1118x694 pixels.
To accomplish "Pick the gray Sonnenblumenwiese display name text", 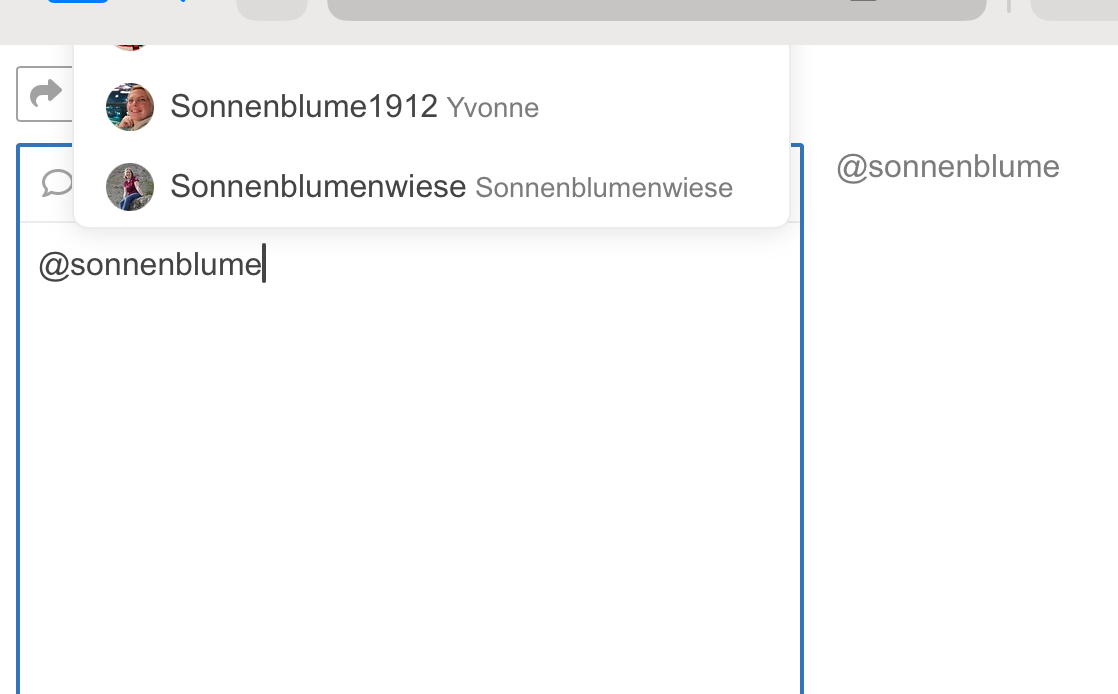I will pos(604,188).
